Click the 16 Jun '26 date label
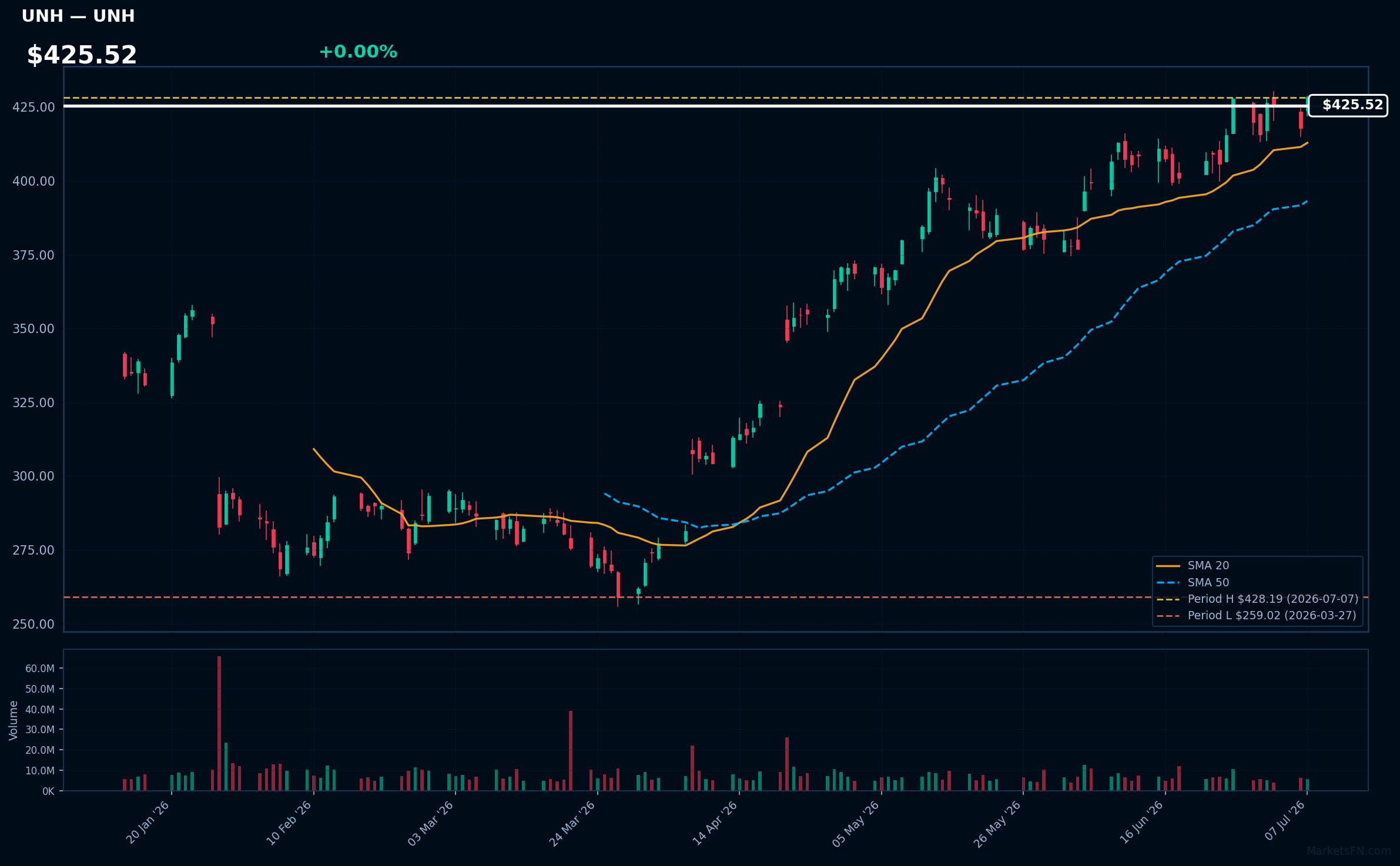This screenshot has width=1400, height=866. point(1141,823)
